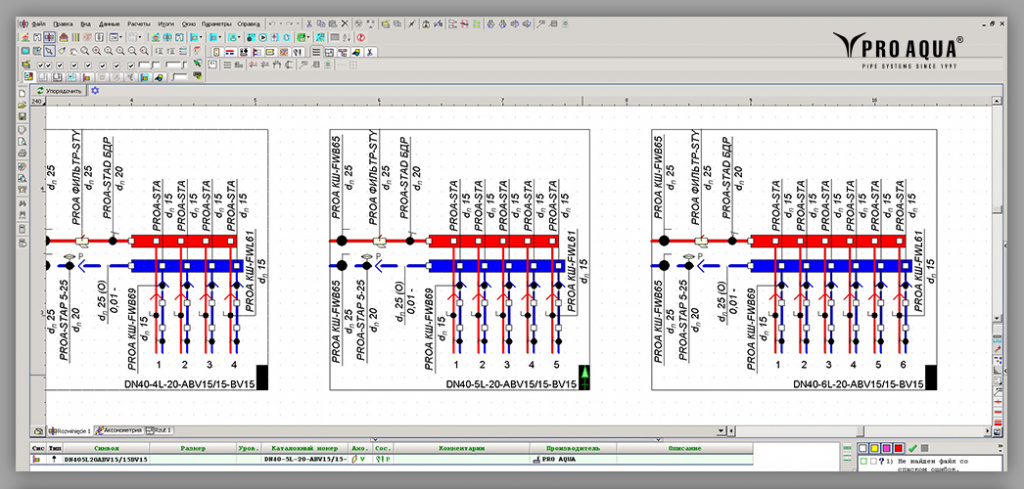Screen dimensions: 1024x489
Task: Click the Комментарии column header
Action: [x=461, y=449]
